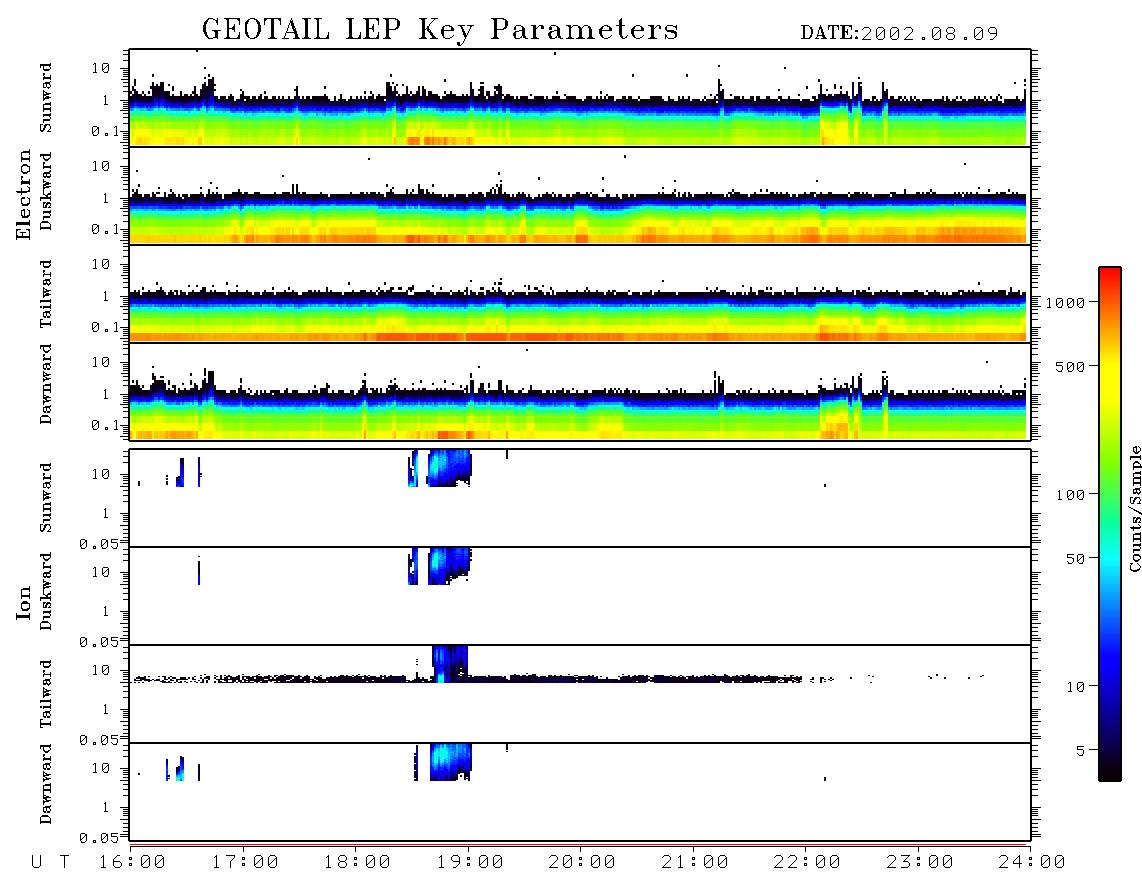Pick the black bottom of the colorbar
1142x880 pixels.
click(x=1110, y=772)
